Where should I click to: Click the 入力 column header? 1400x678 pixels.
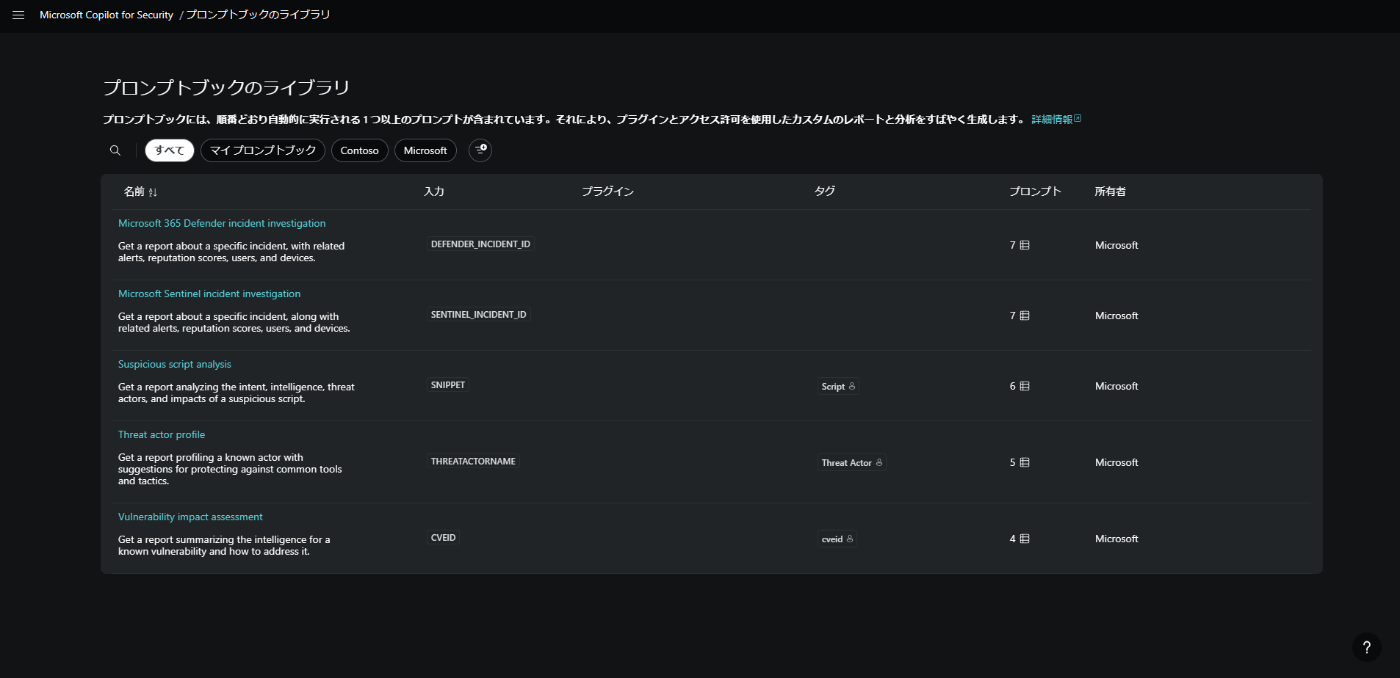(x=434, y=191)
